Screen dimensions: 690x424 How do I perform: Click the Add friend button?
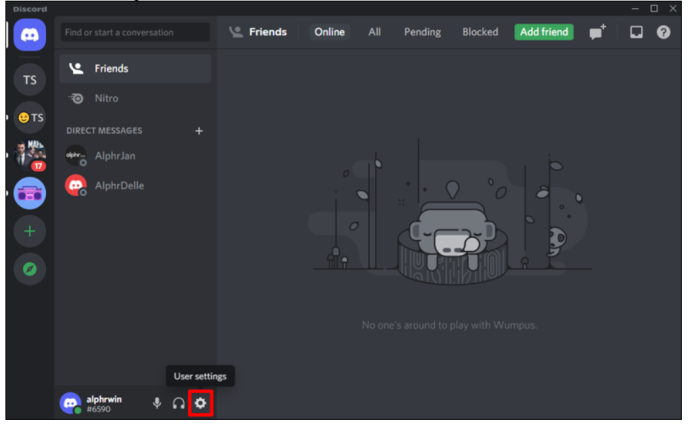pyautogui.click(x=544, y=32)
